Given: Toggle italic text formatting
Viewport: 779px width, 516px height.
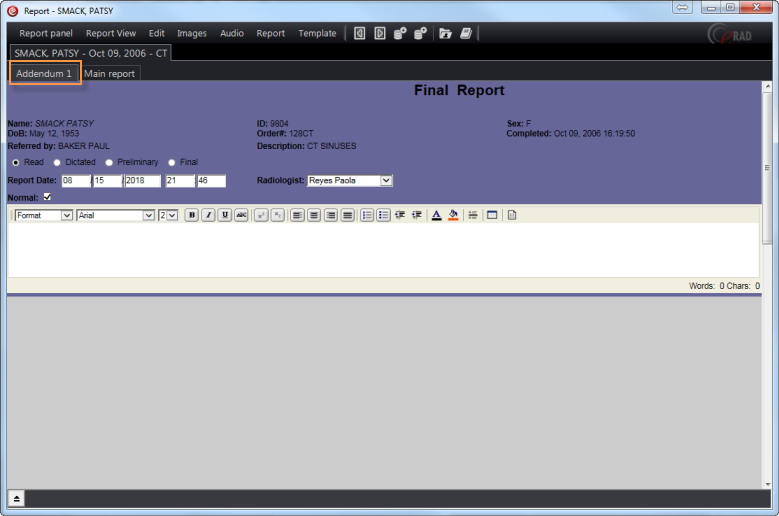Looking at the screenshot, I should pos(208,215).
